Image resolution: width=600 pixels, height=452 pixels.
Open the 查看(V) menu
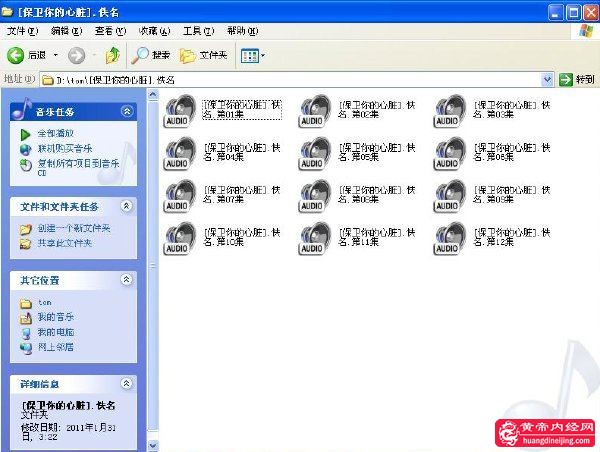pyautogui.click(x=111, y=31)
